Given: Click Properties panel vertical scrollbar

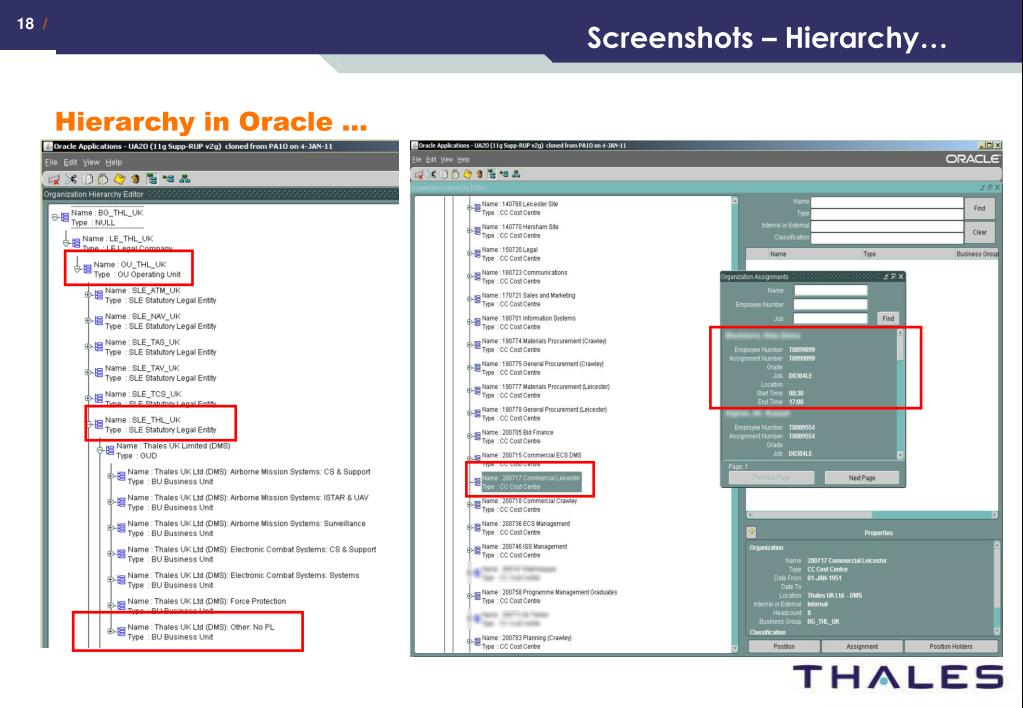Looking at the screenshot, I should coord(996,588).
